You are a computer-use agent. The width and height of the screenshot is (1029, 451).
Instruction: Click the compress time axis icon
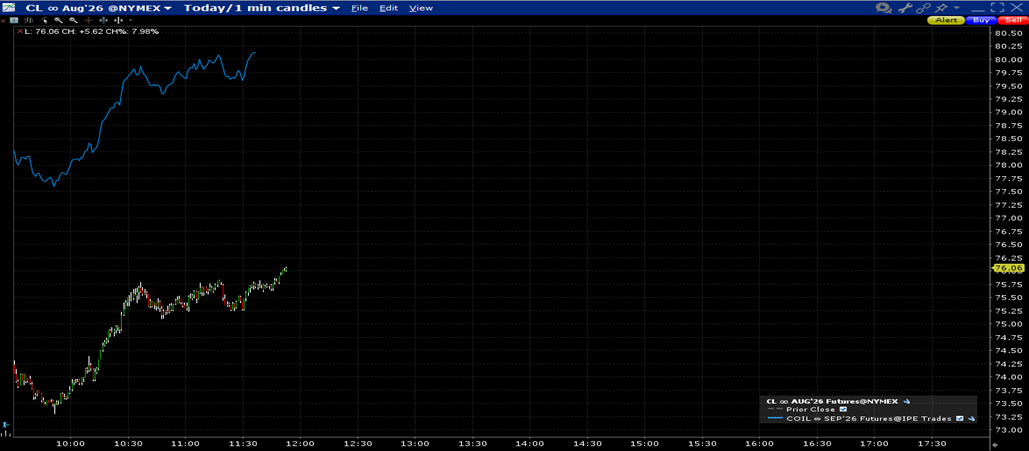(x=118, y=20)
